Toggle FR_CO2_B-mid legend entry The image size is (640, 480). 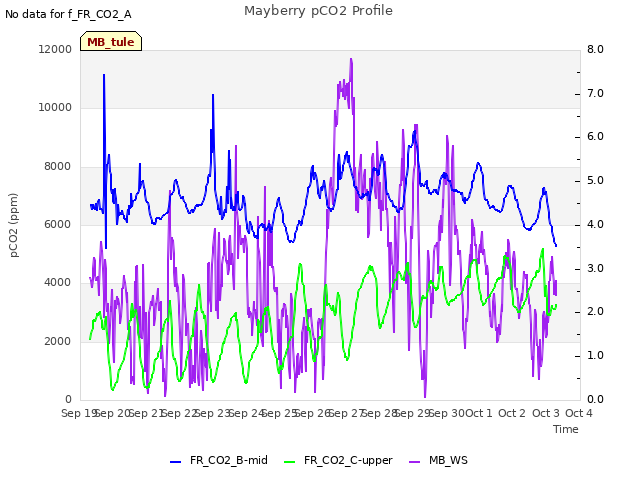coord(219,460)
